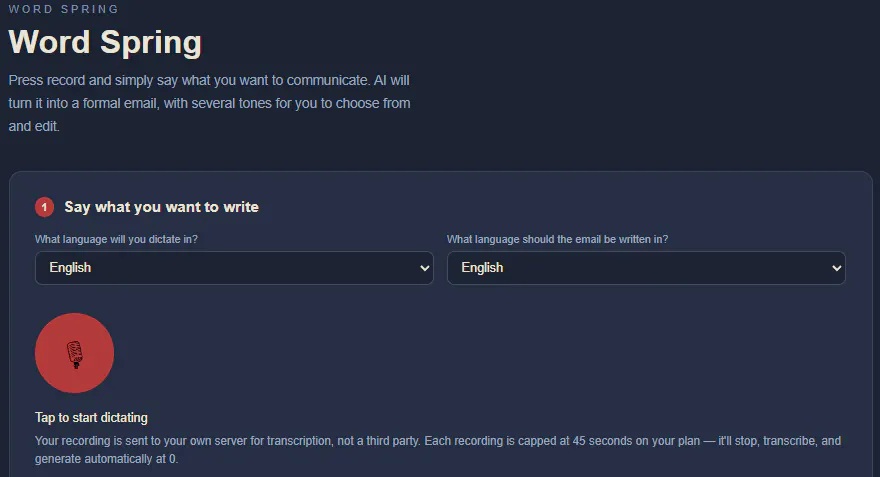The image size is (880, 477).
Task: Click the black microphone glyph inside the red circle
Action: (75, 354)
